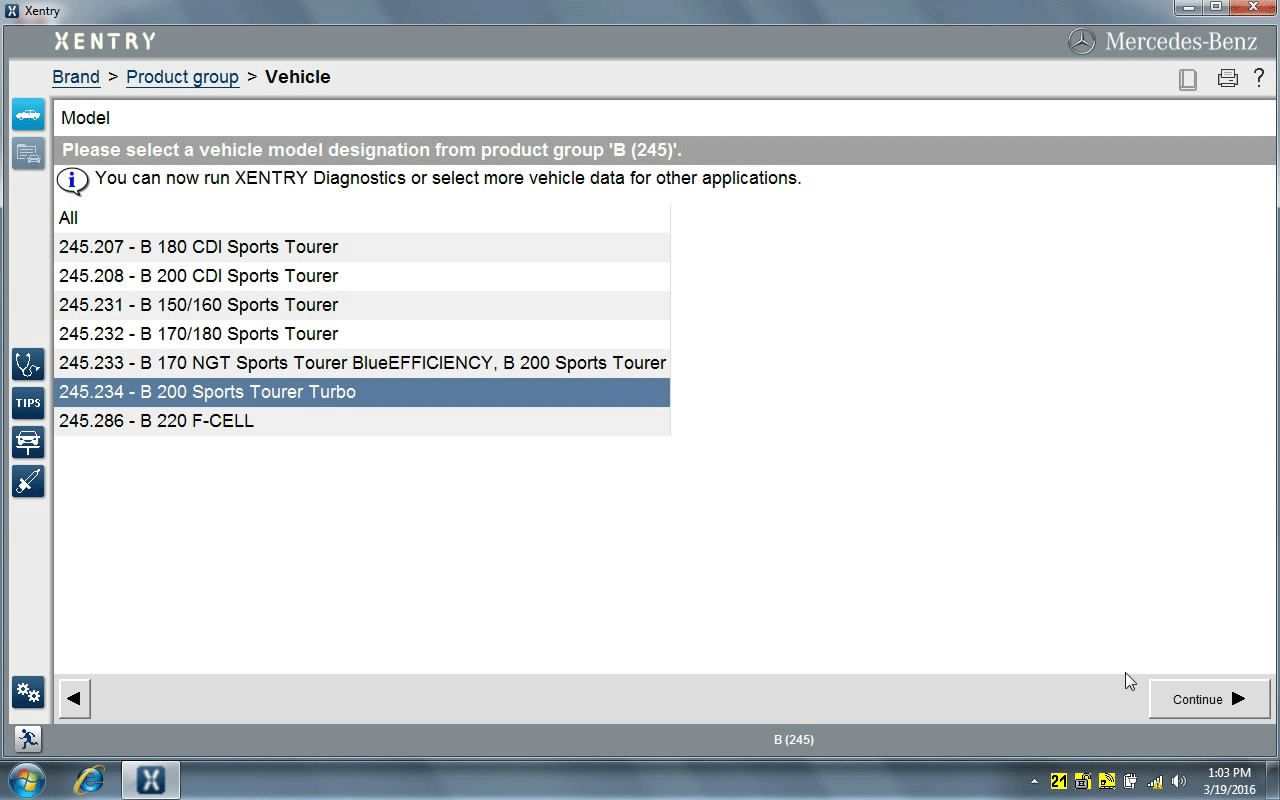1280x800 pixels.
Task: Go to the Product group breadcrumb link
Action: [182, 77]
